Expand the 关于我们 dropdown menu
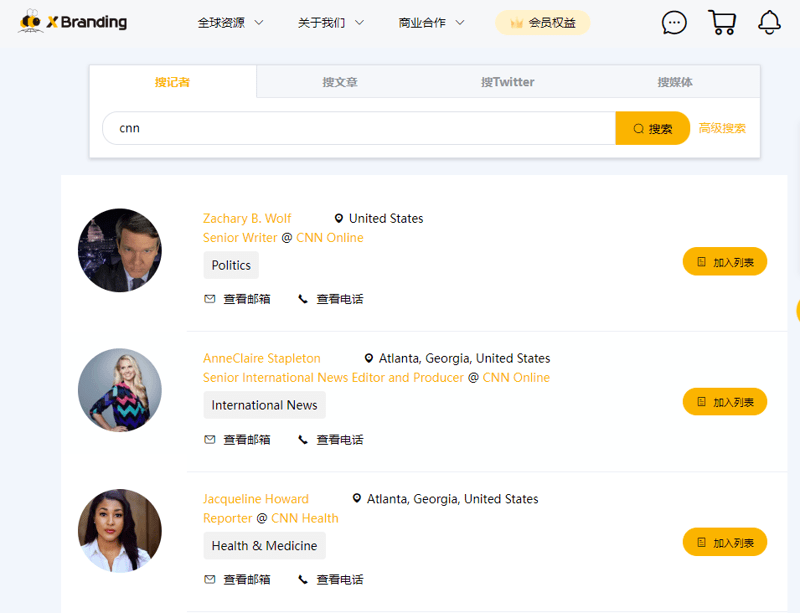The image size is (800, 613). click(x=331, y=22)
